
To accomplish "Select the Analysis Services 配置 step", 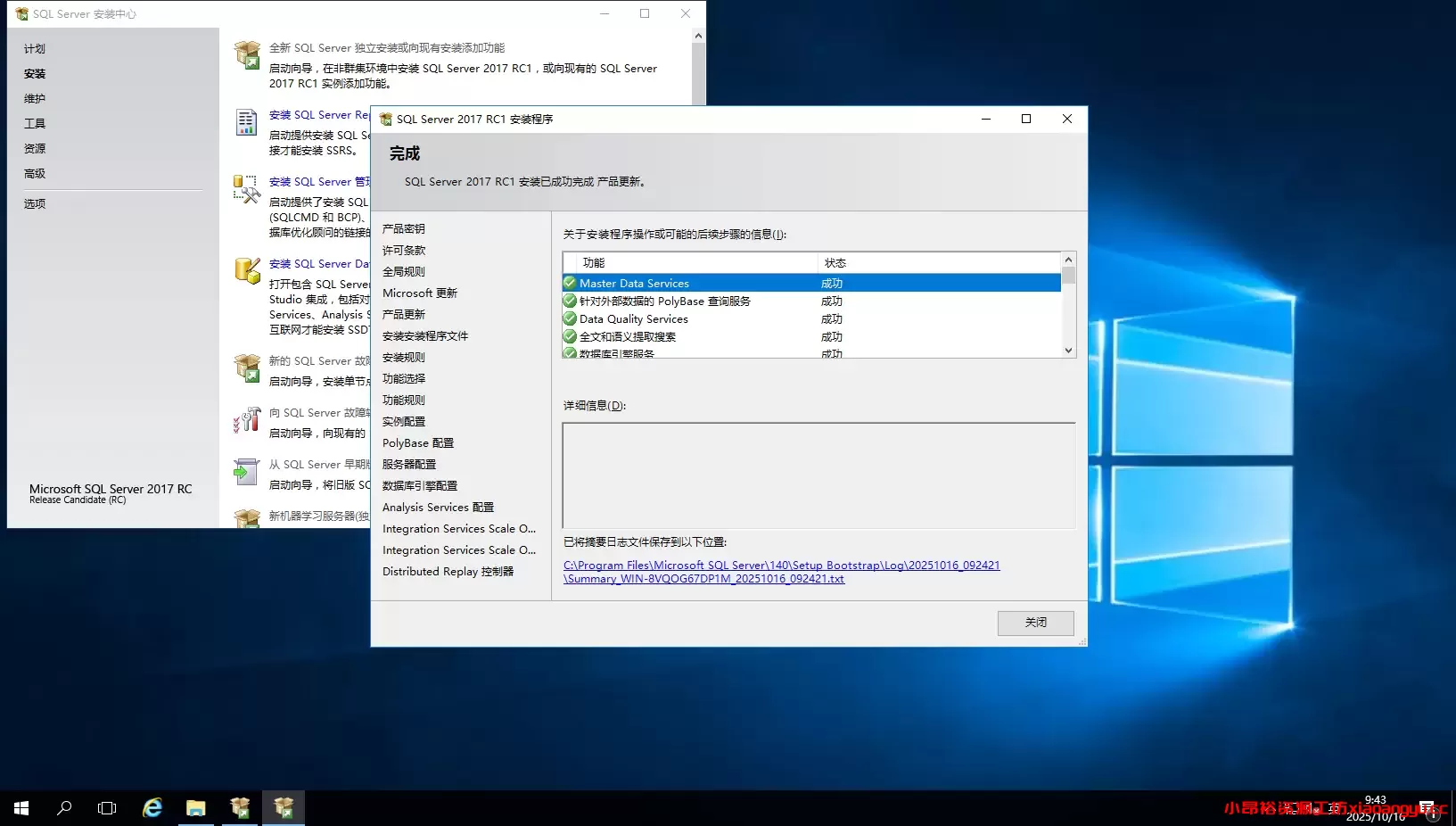I will point(438,507).
